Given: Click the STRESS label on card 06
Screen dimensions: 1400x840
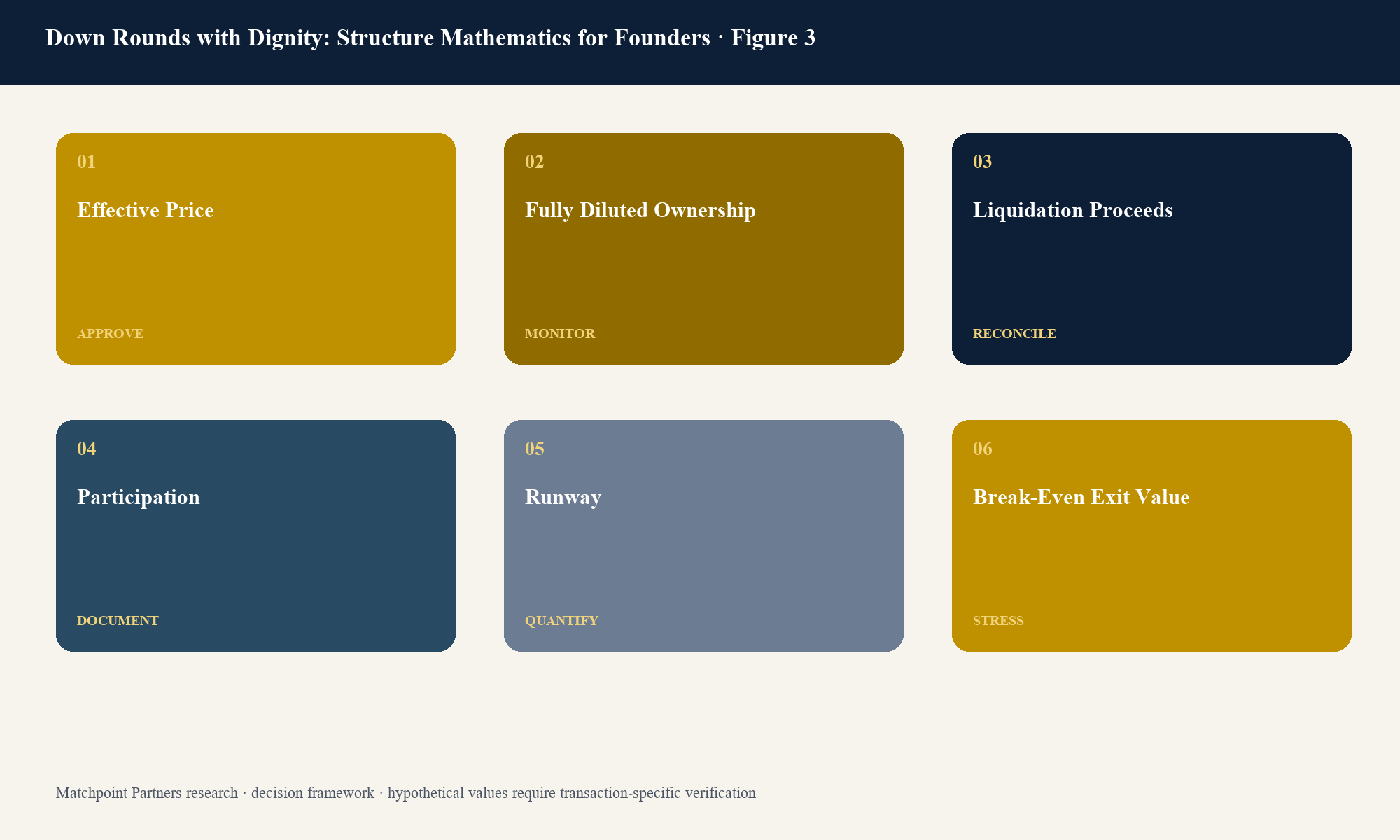Looking at the screenshot, I should (x=998, y=621).
